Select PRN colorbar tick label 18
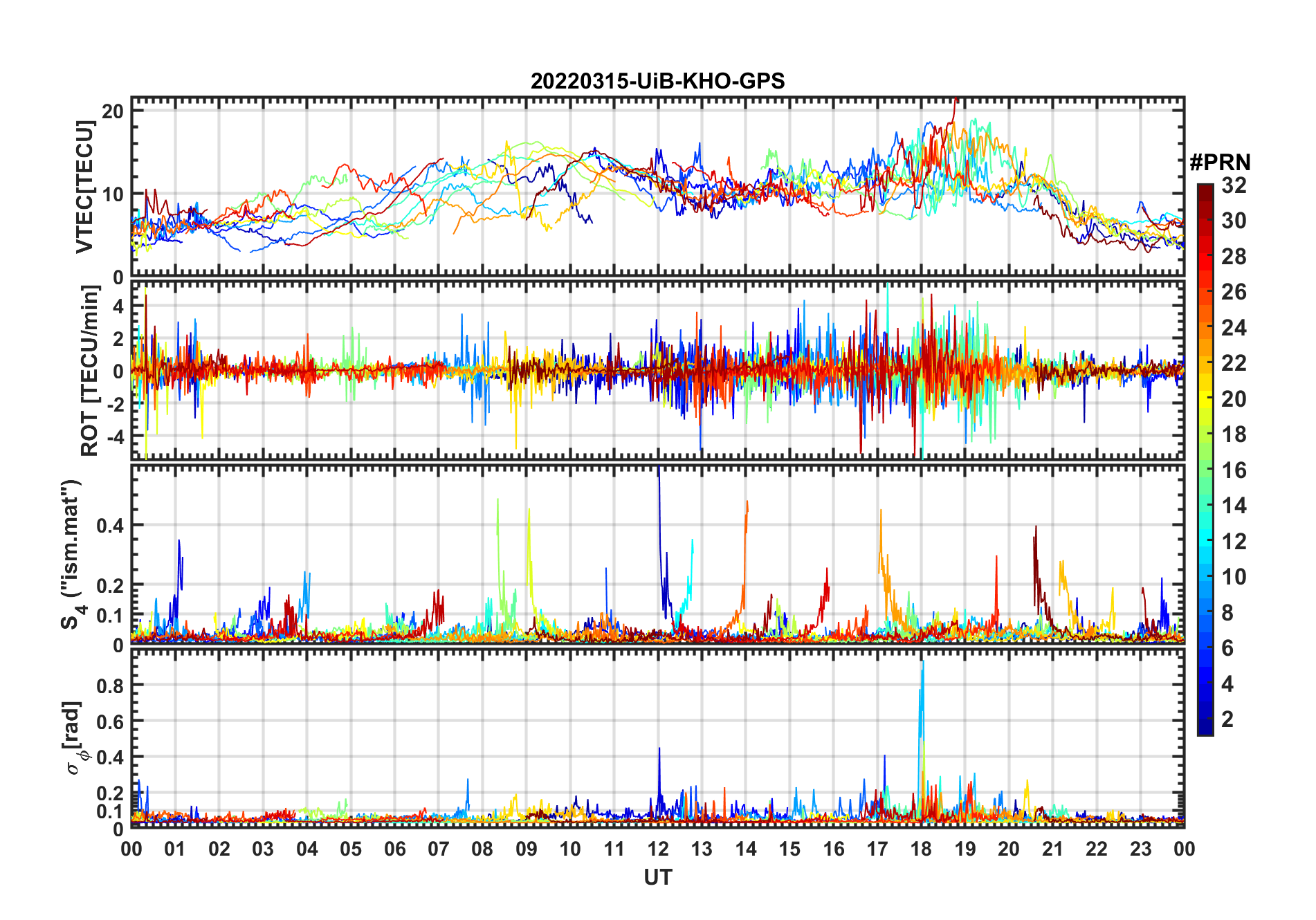The width and height of the screenshot is (1316, 920). pyautogui.click(x=1234, y=434)
